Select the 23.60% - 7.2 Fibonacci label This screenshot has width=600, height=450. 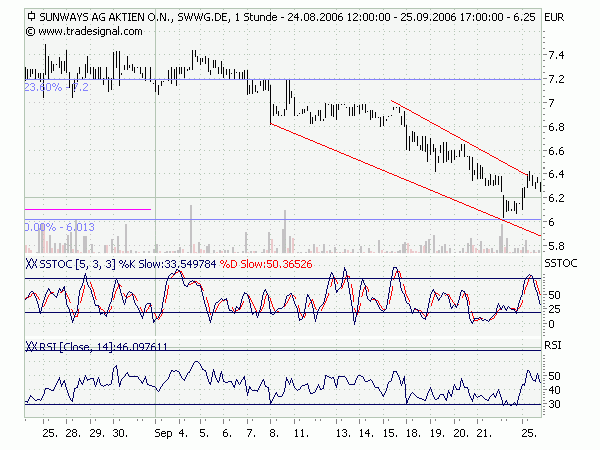pyautogui.click(x=57, y=87)
